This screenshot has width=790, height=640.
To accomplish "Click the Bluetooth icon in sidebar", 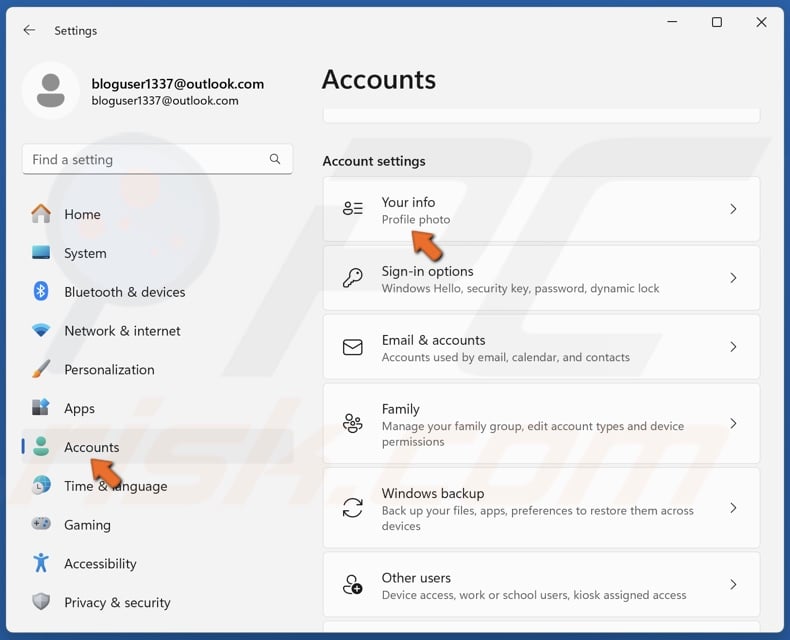I will [41, 292].
